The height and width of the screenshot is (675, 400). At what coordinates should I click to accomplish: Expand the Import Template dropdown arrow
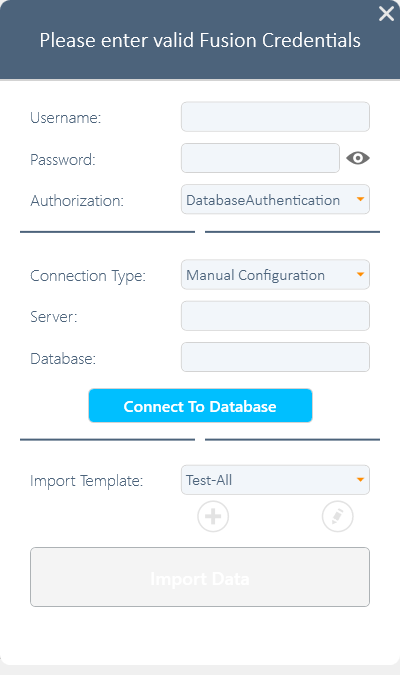tap(360, 480)
